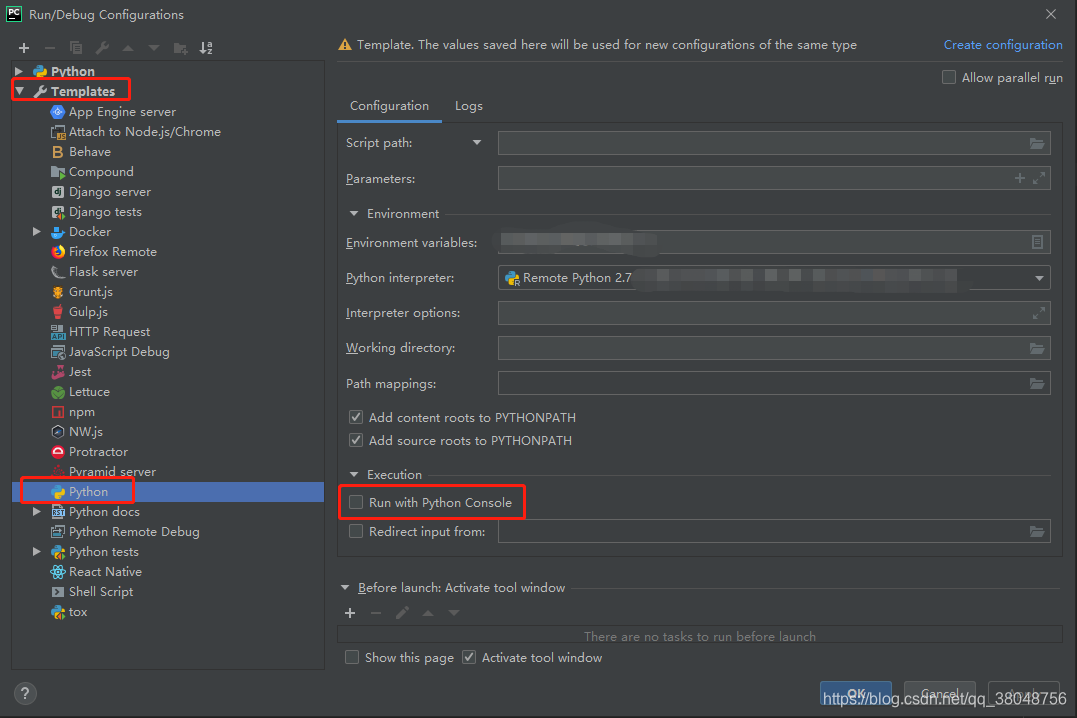1077x718 pixels.
Task: Enable Allow parallel run
Action: (949, 77)
